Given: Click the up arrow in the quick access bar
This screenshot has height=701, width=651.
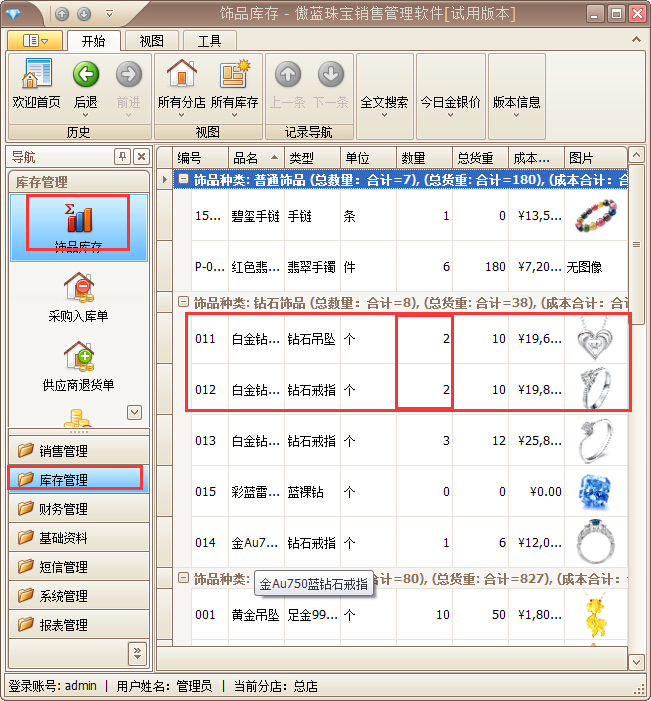Looking at the screenshot, I should tap(62, 14).
